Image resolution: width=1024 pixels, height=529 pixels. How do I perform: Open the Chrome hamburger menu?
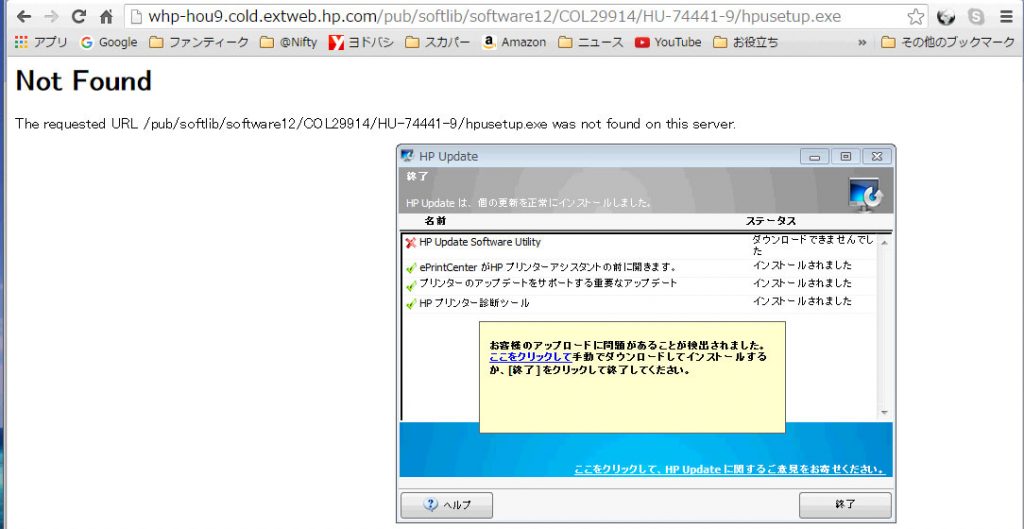click(1006, 16)
